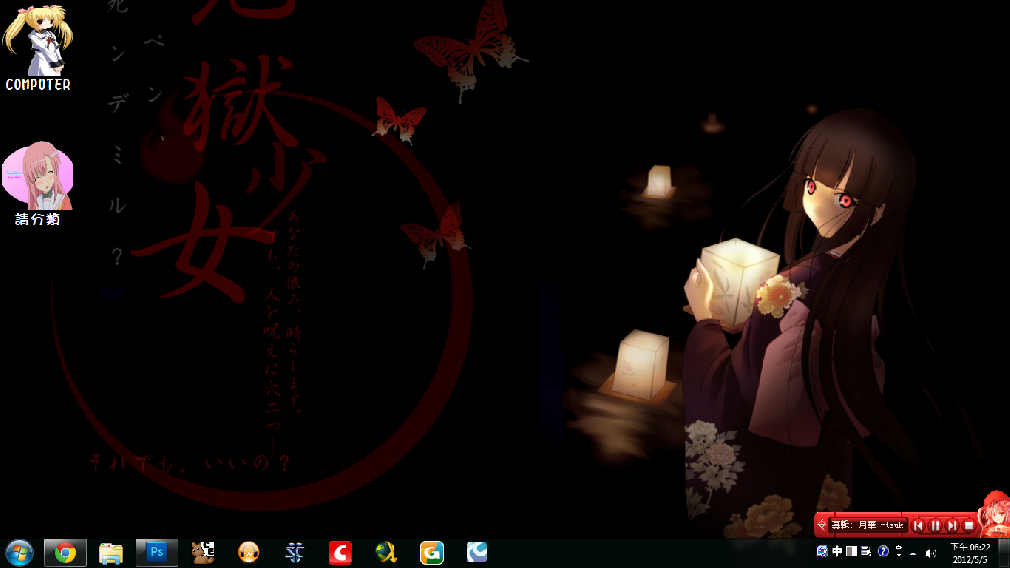Skip to previous track in music widget
The width and height of the screenshot is (1010, 568).
(x=919, y=525)
